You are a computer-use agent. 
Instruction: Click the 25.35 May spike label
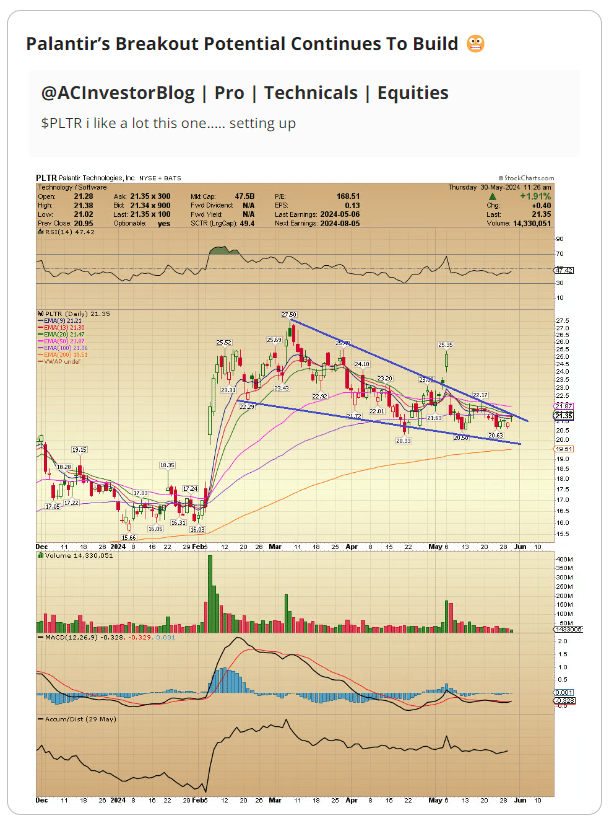point(446,345)
